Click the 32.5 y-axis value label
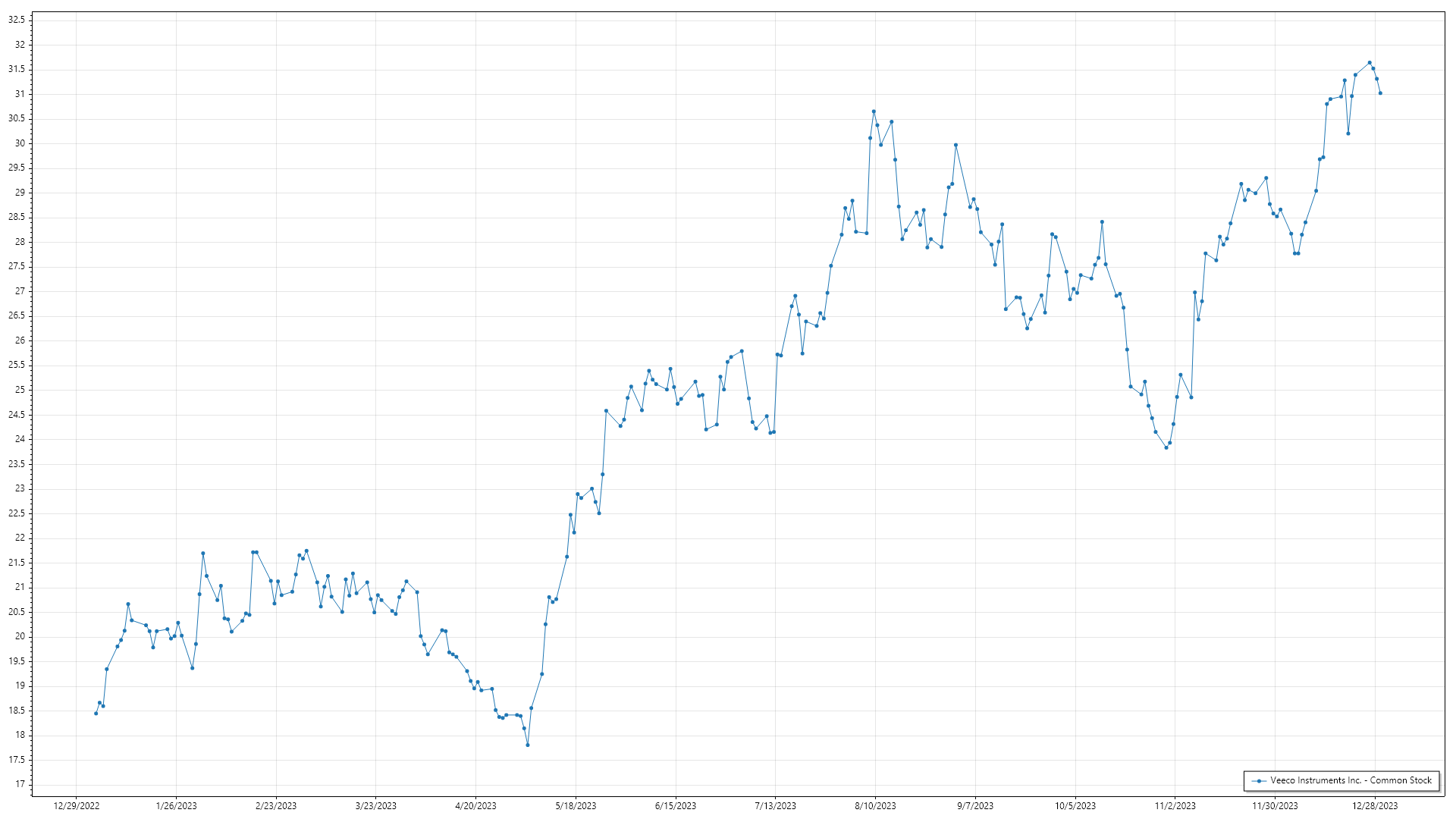The height and width of the screenshot is (819, 1456). pos(17,20)
